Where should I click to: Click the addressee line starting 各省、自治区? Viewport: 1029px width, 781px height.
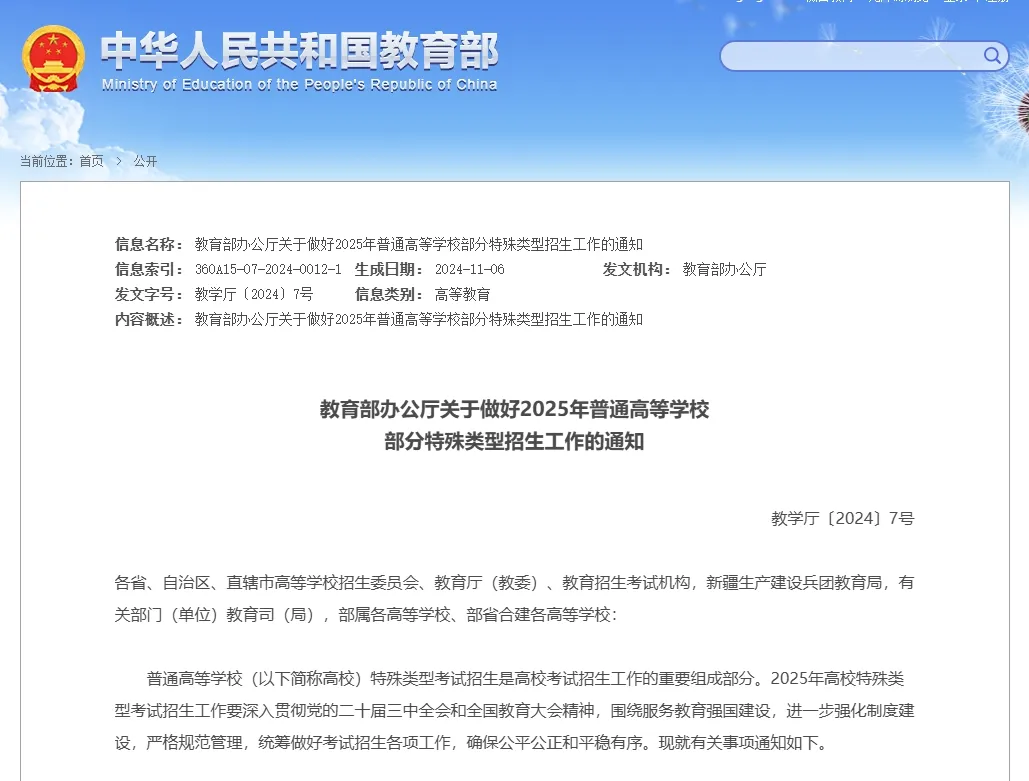(x=514, y=599)
